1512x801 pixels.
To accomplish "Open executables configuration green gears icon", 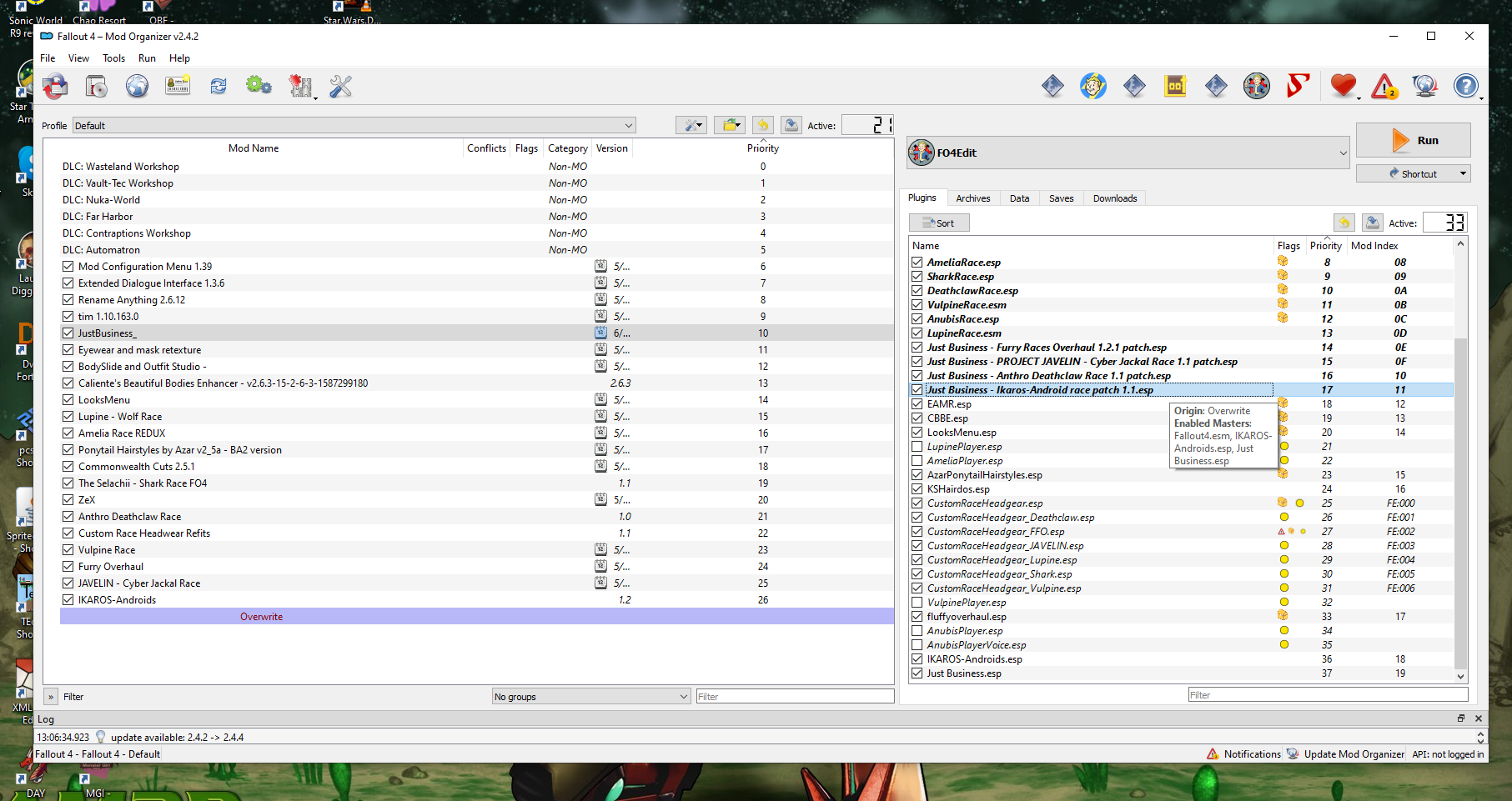I will point(259,85).
